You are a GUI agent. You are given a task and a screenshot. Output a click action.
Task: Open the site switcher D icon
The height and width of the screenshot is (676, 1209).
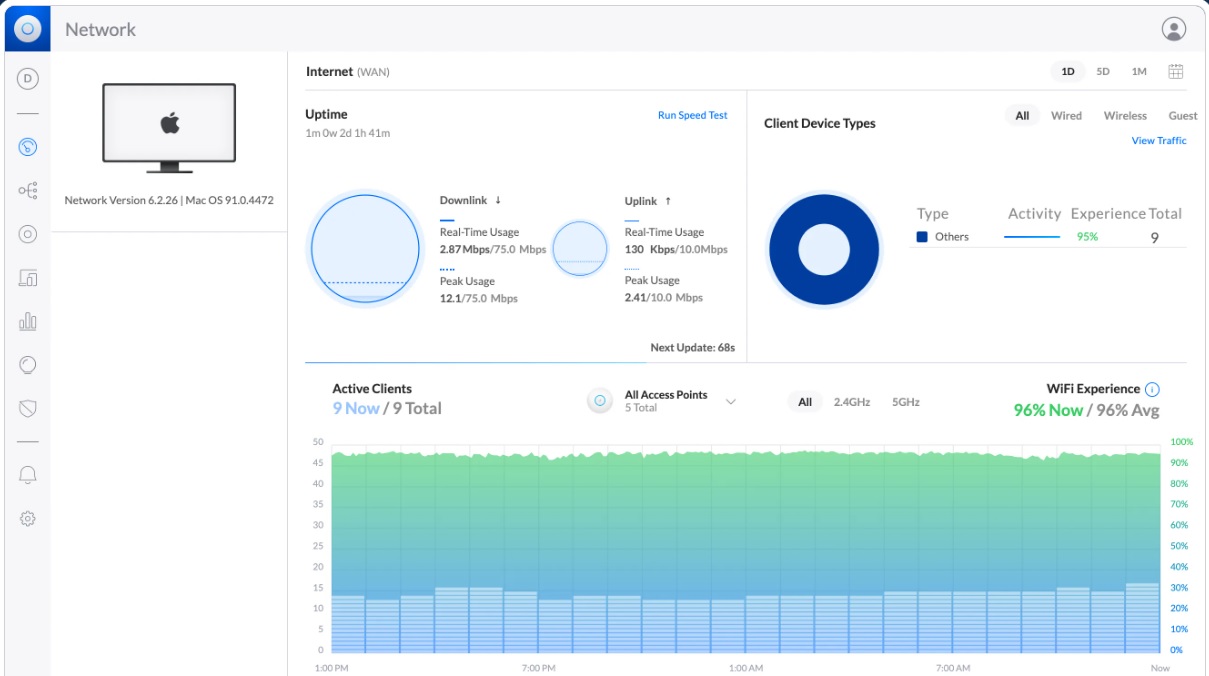(28, 79)
